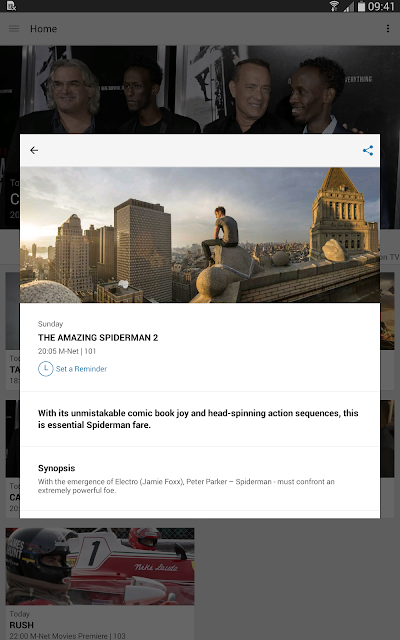400x640 pixels.
Task: Tap the Wi-Fi status bar icon
Action: [x=334, y=6]
